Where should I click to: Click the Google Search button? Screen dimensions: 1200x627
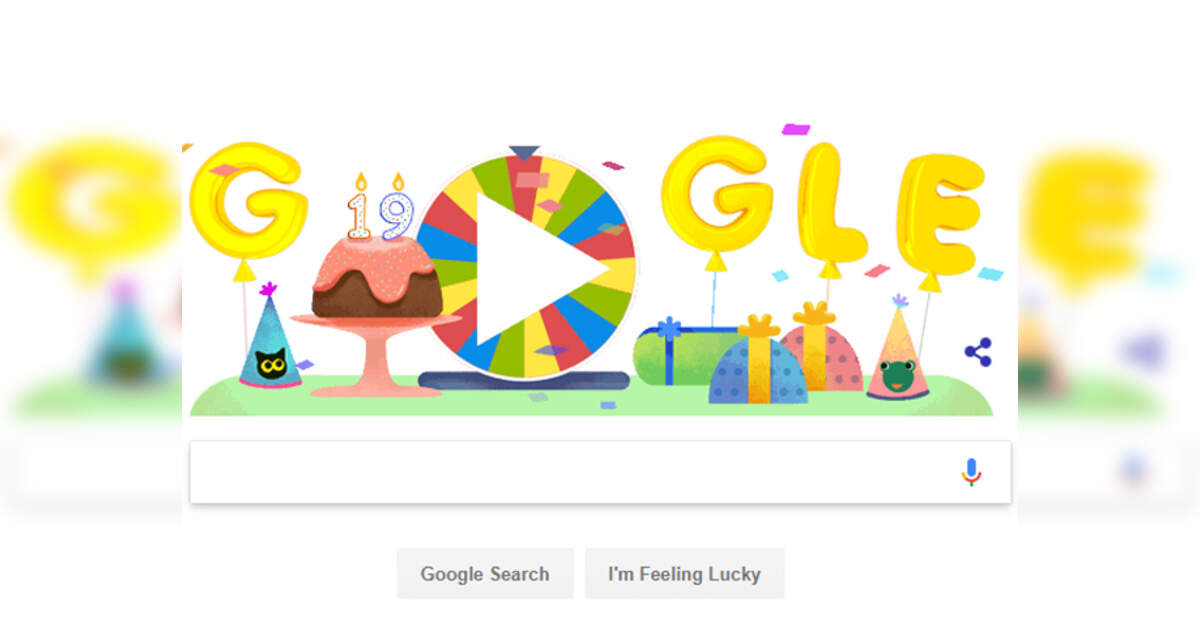tap(485, 574)
